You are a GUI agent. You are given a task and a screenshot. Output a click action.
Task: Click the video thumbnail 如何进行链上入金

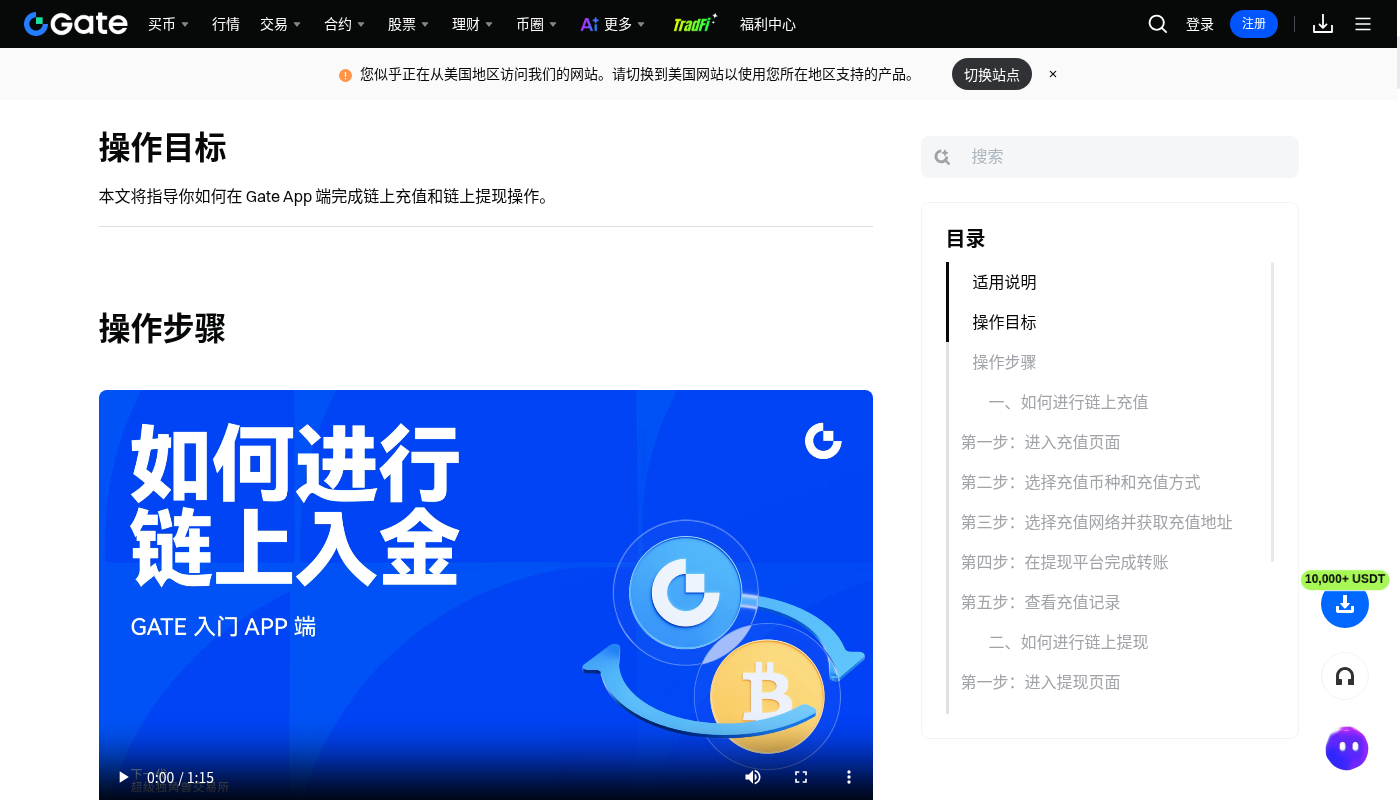[x=486, y=595]
